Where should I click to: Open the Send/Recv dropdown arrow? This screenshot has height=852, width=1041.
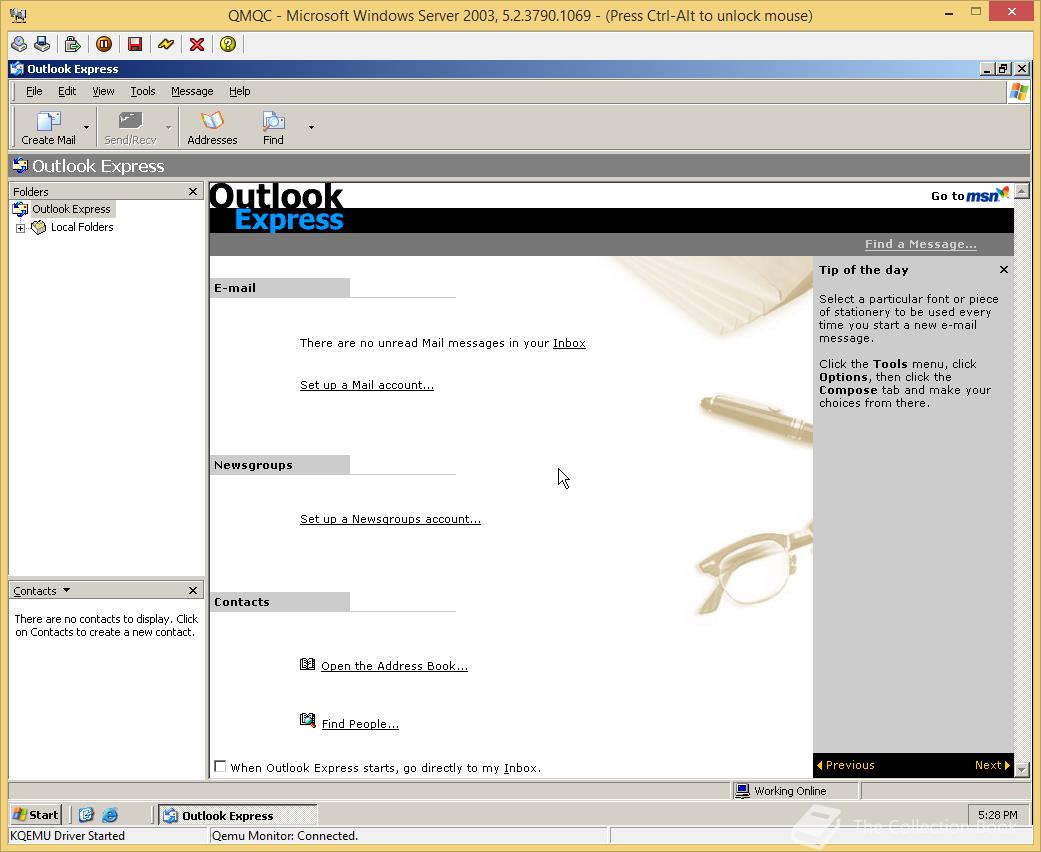tap(169, 128)
